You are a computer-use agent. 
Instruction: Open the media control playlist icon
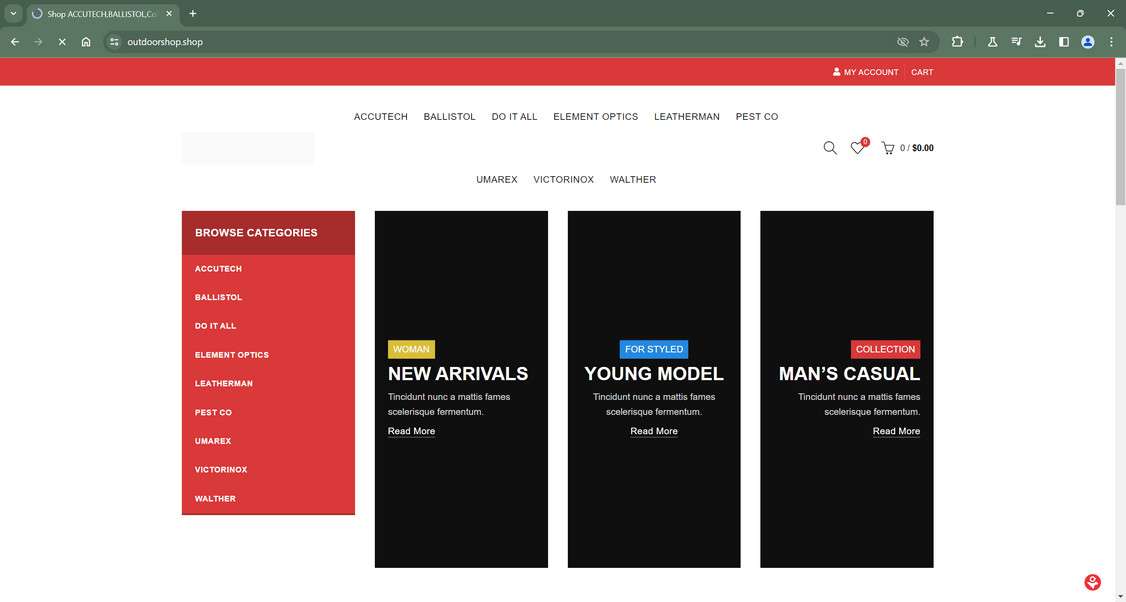(1016, 42)
